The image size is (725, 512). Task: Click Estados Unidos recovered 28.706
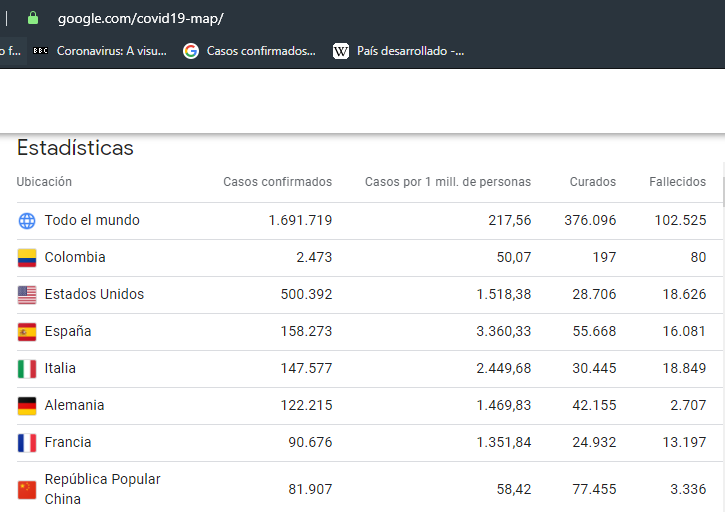coord(594,294)
